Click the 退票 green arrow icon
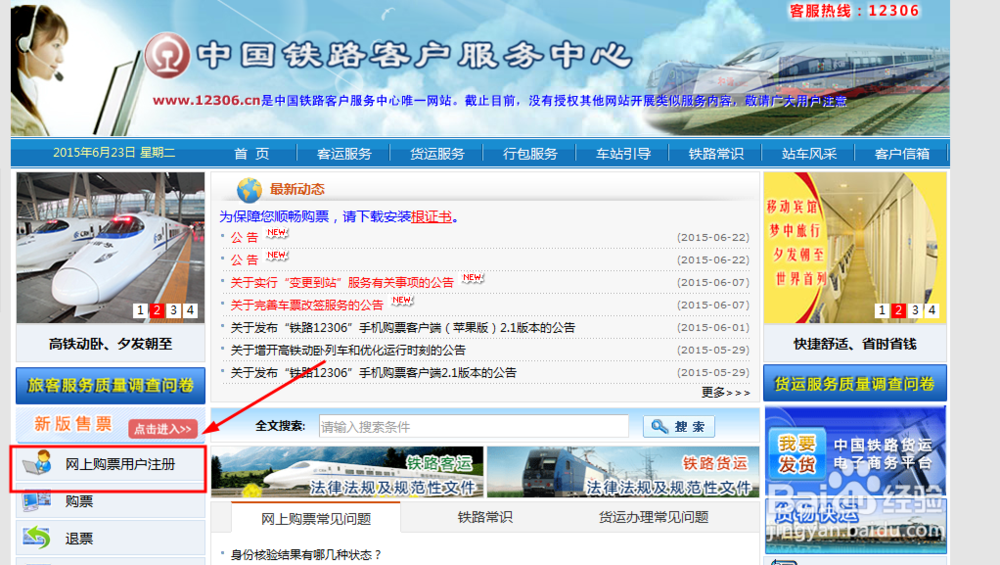This screenshot has height=565, width=1000. point(36,538)
